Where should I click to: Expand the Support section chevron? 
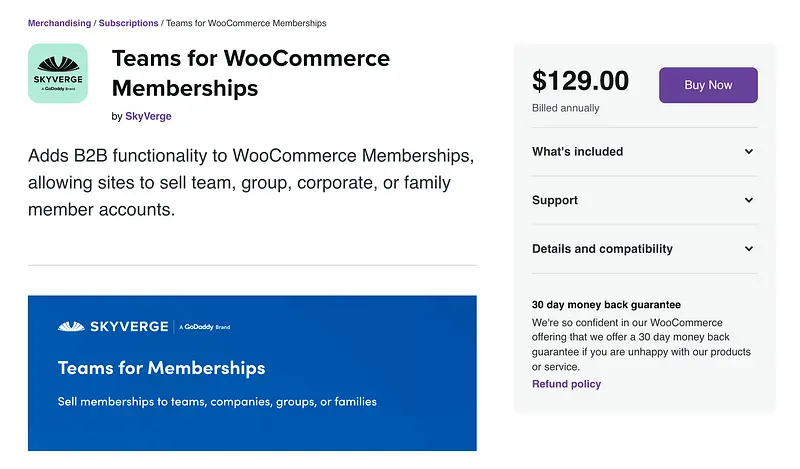[x=749, y=200]
